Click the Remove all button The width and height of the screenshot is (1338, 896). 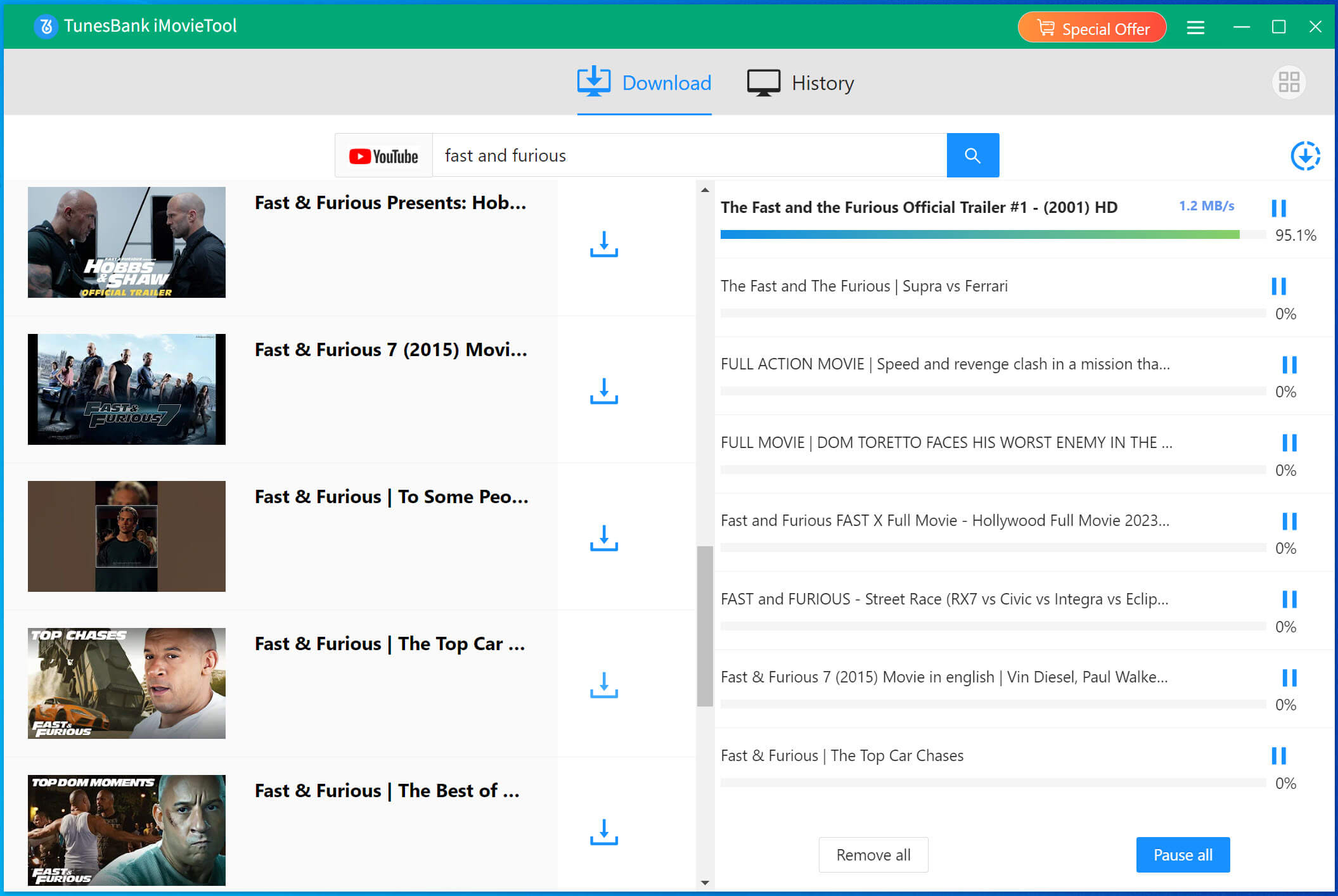coord(873,855)
